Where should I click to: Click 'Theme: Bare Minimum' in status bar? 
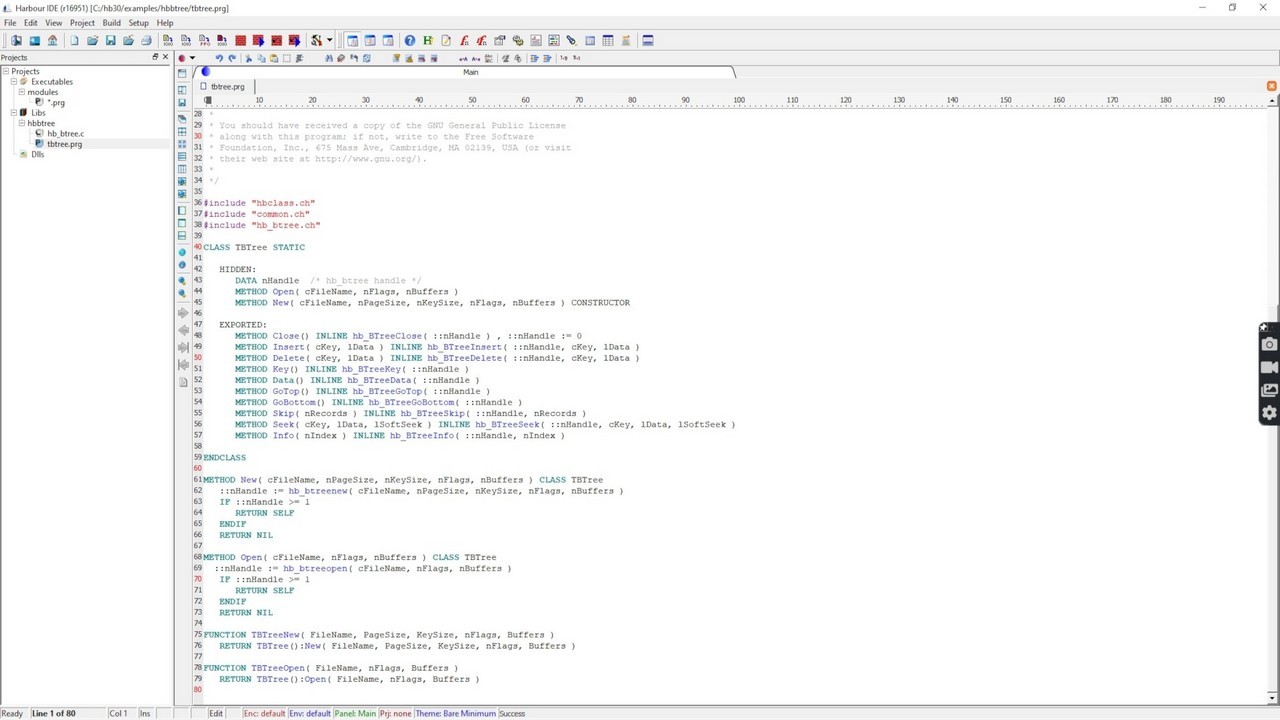[455, 713]
